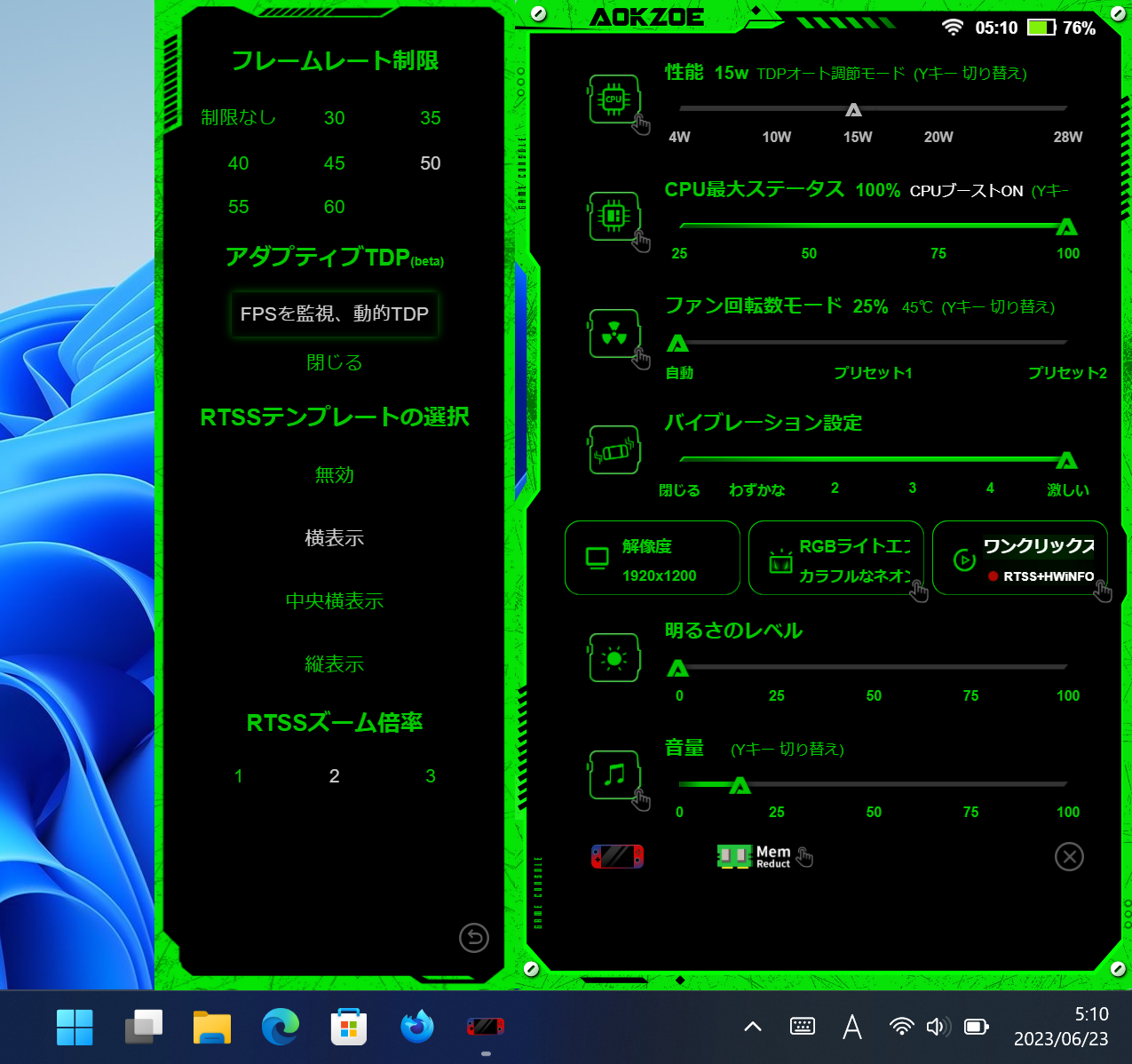This screenshot has height=1064, width=1132.
Task: Set RTSS zoom ratio to 2
Action: [335, 776]
